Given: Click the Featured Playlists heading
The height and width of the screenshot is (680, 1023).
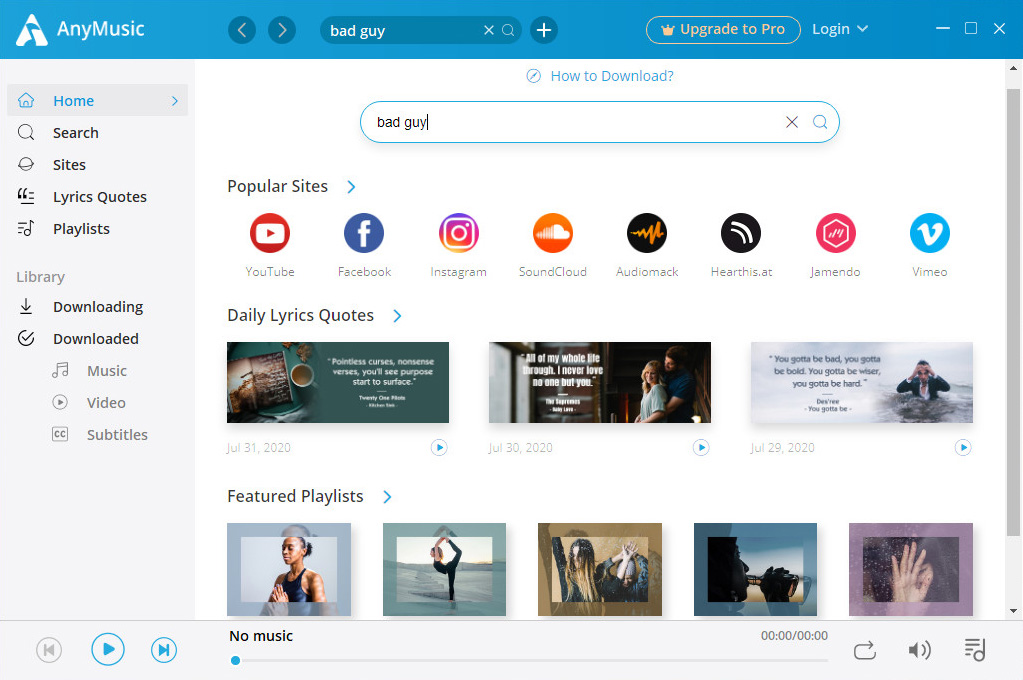Looking at the screenshot, I should tap(295, 497).
